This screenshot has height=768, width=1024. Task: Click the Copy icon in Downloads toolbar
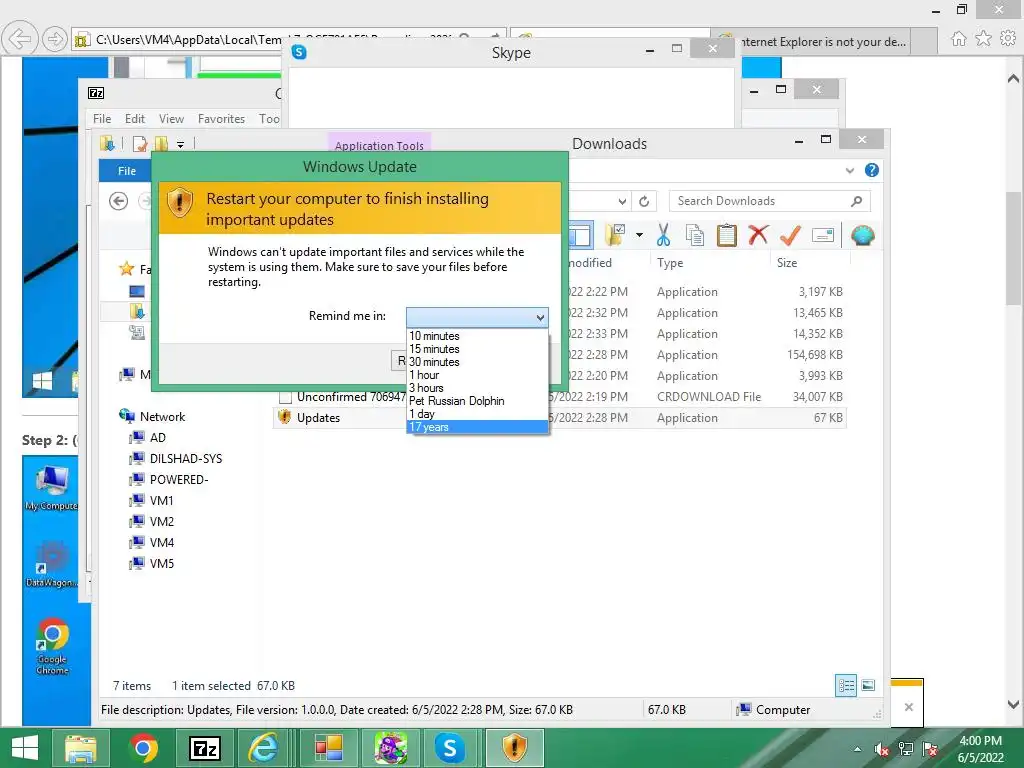coord(695,235)
